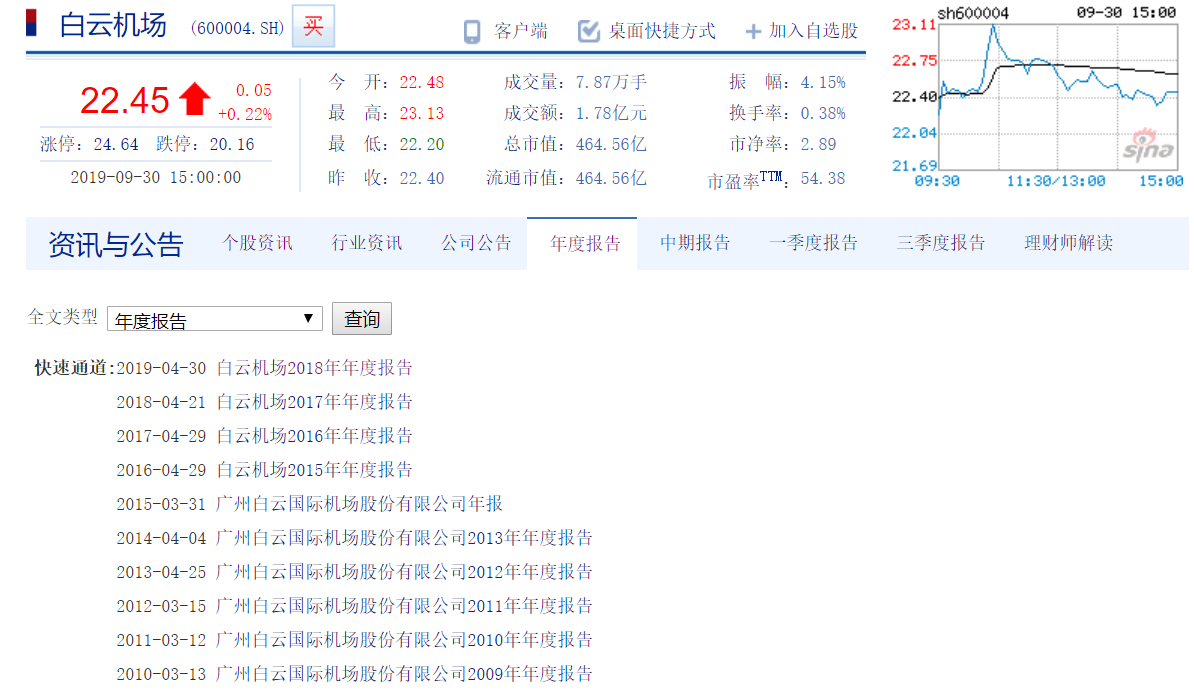
Task: Click the 快速通道 label
Action: (x=74, y=368)
